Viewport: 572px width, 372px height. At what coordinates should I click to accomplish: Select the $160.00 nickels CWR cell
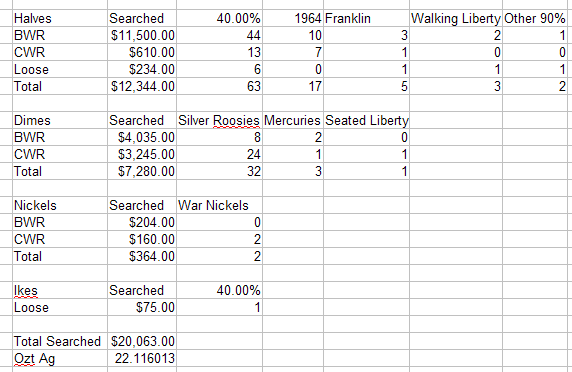[142, 239]
